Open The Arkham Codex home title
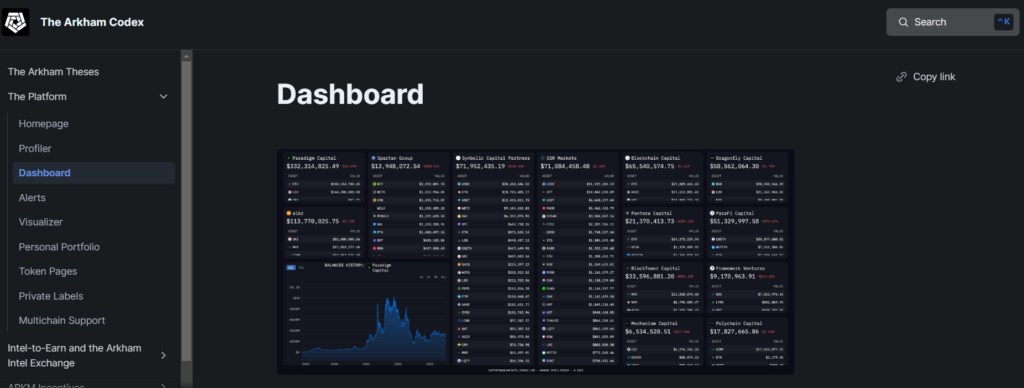The width and height of the screenshot is (1024, 388). click(92, 22)
